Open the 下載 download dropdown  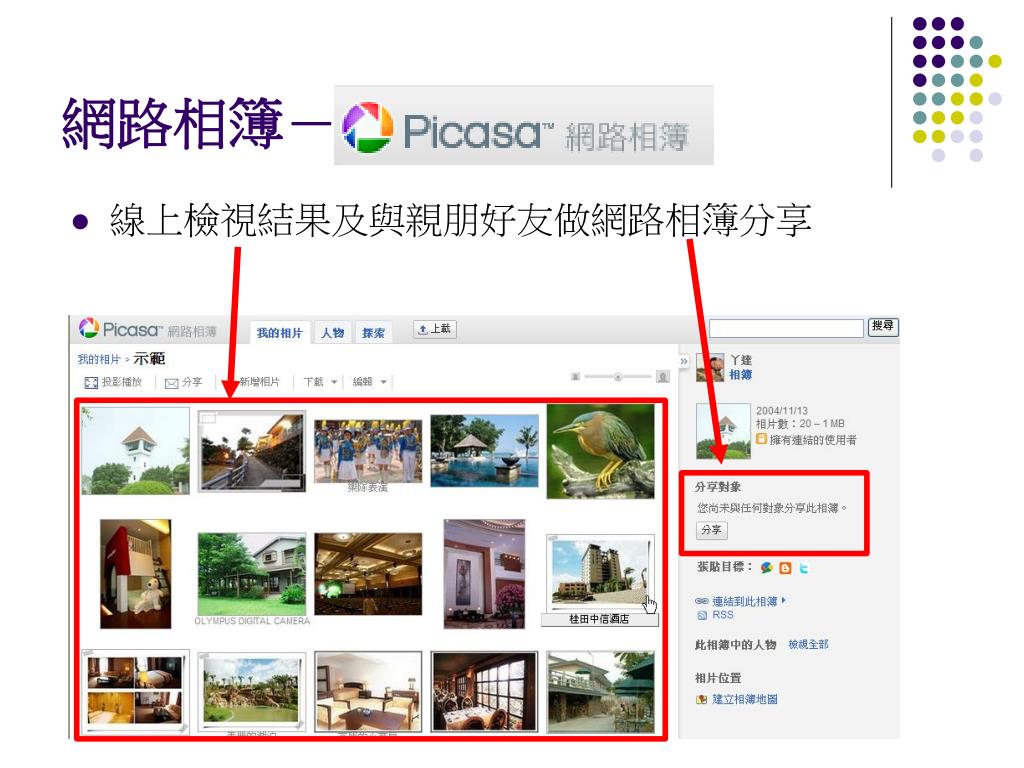(320, 382)
